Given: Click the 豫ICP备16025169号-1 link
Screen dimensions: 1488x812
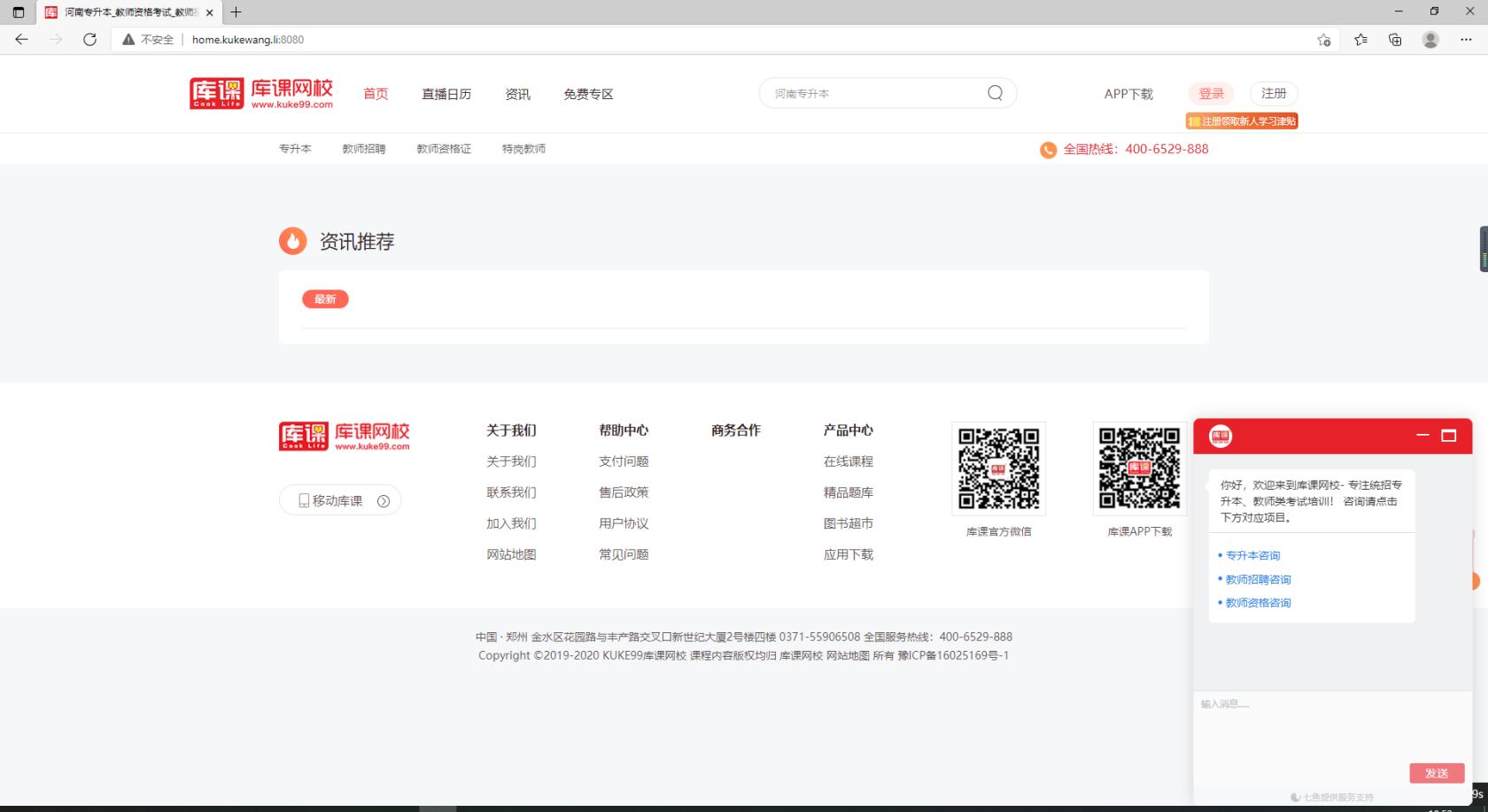Looking at the screenshot, I should pos(953,656).
